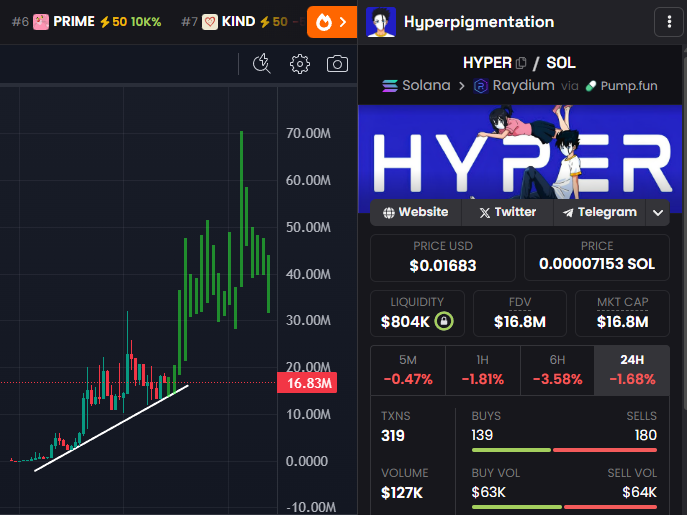Image resolution: width=687 pixels, height=515 pixels.
Task: Click the 0.00007153 SOL price box
Action: click(597, 258)
